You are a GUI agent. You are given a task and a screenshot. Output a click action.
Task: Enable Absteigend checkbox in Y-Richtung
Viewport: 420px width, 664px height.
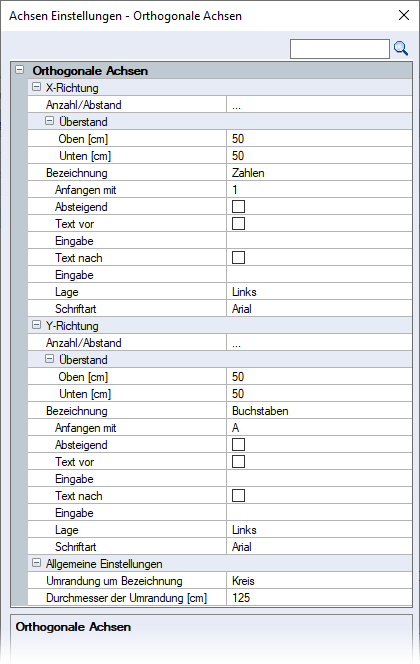pyautogui.click(x=238, y=445)
